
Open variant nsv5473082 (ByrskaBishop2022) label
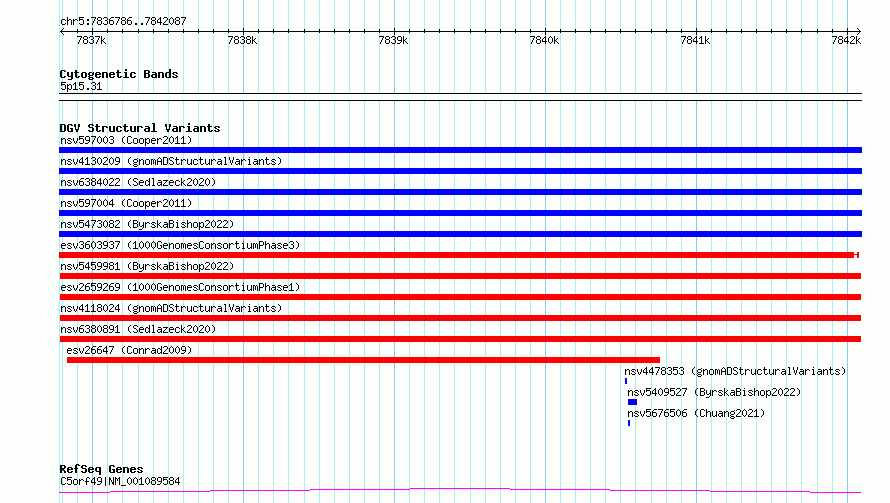click(x=147, y=224)
